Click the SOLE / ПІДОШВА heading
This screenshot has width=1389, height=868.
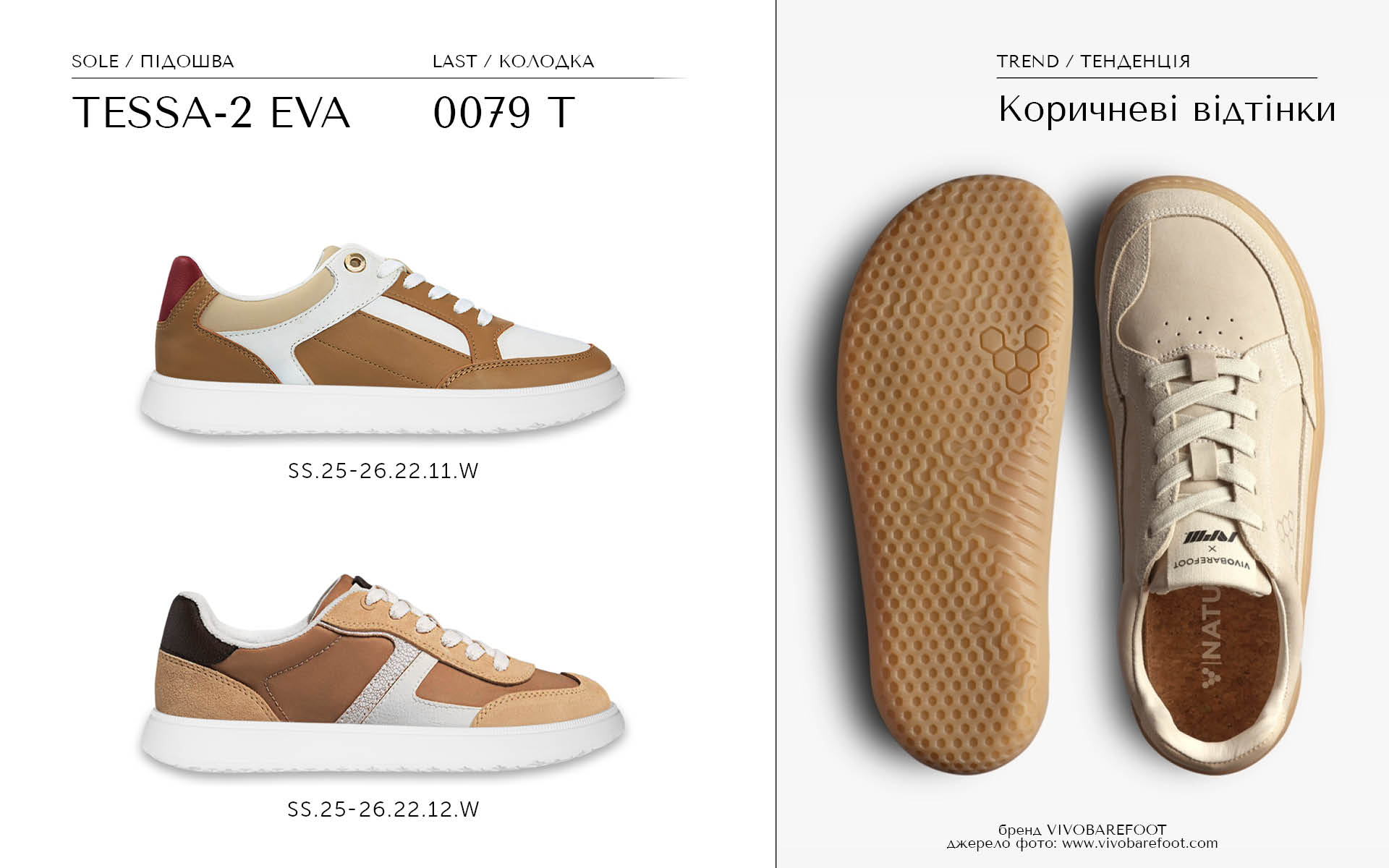[x=153, y=61]
